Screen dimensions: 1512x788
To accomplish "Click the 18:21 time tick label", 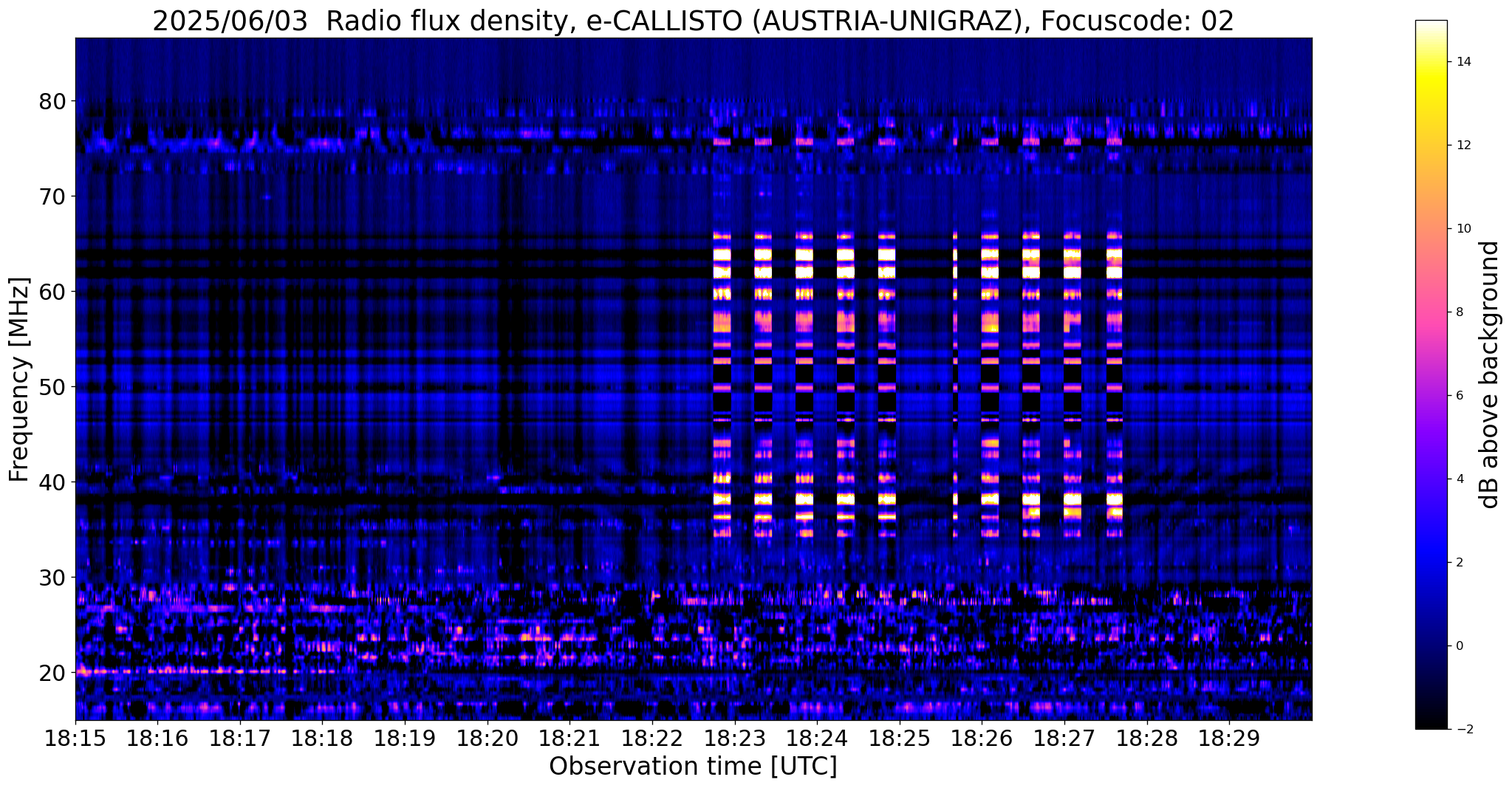I will point(569,739).
